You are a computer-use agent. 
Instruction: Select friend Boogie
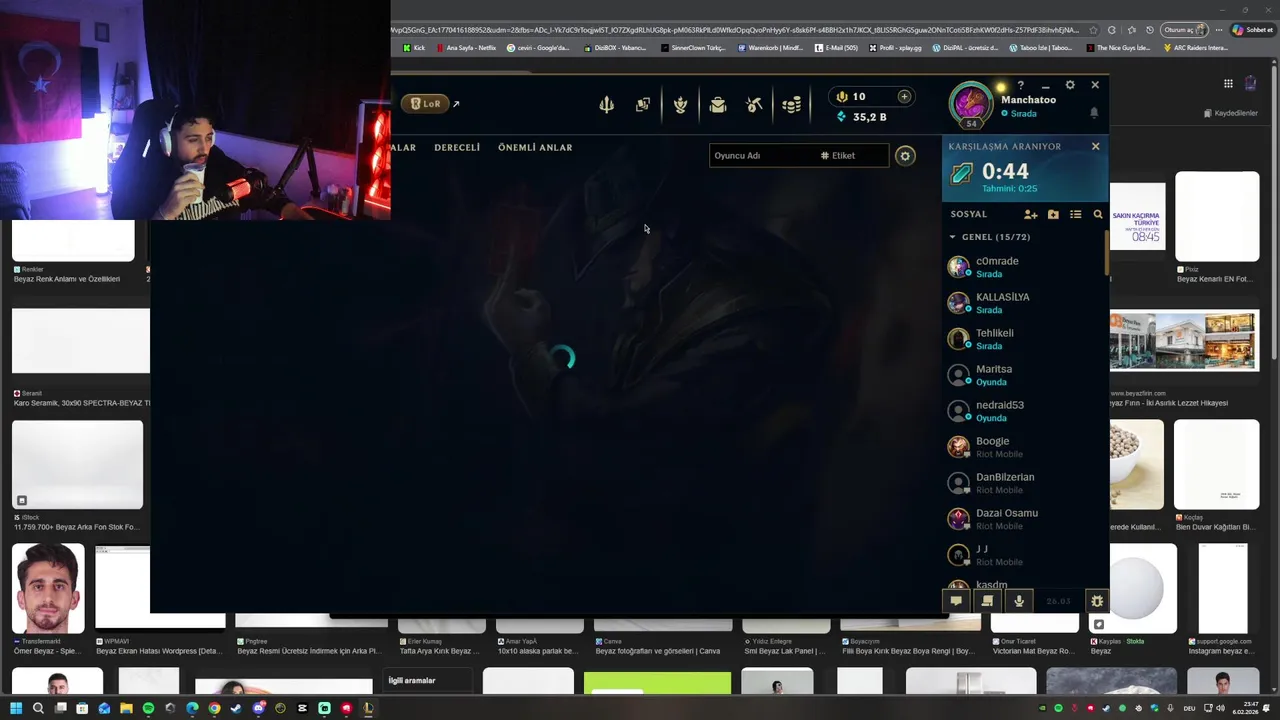coord(1024,447)
